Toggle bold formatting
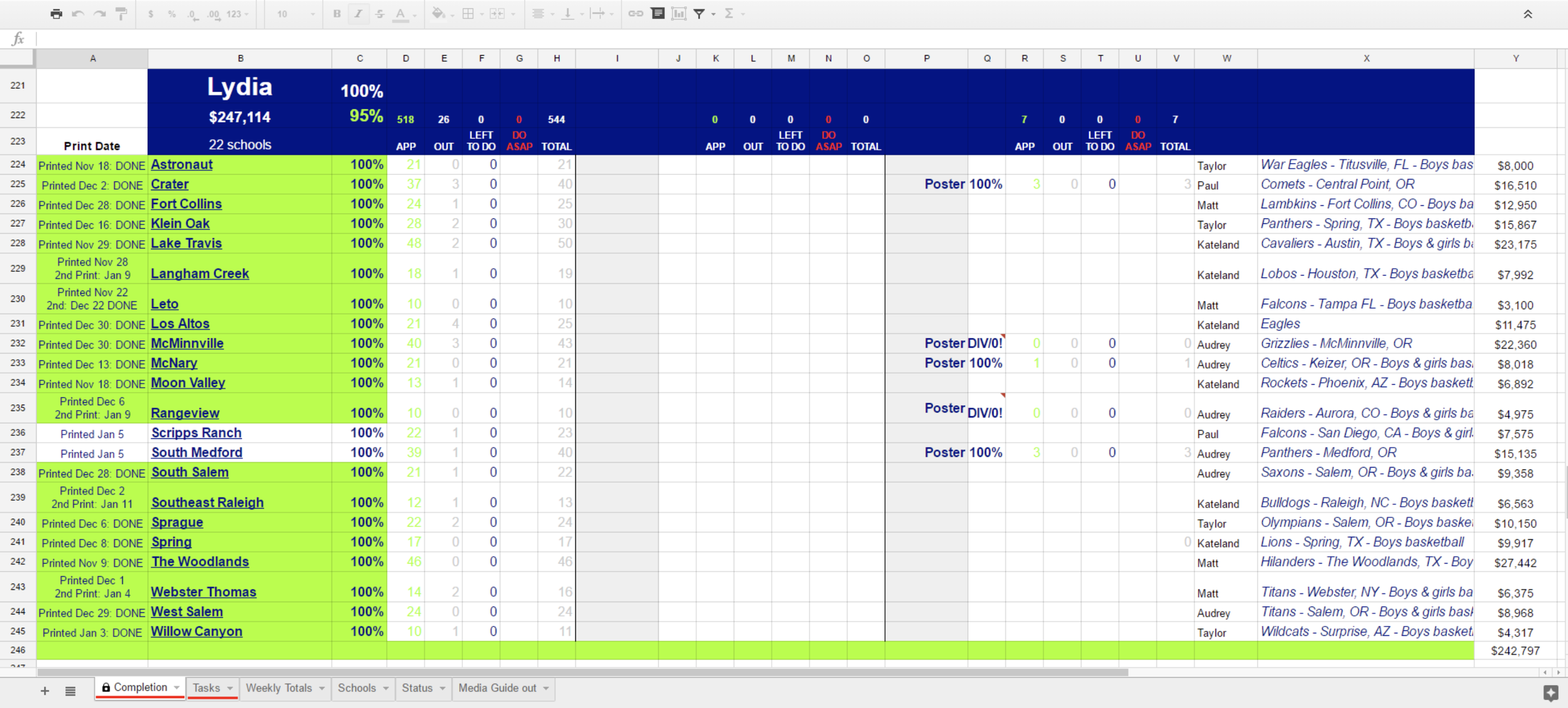Viewport: 1568px width, 708px height. tap(337, 13)
